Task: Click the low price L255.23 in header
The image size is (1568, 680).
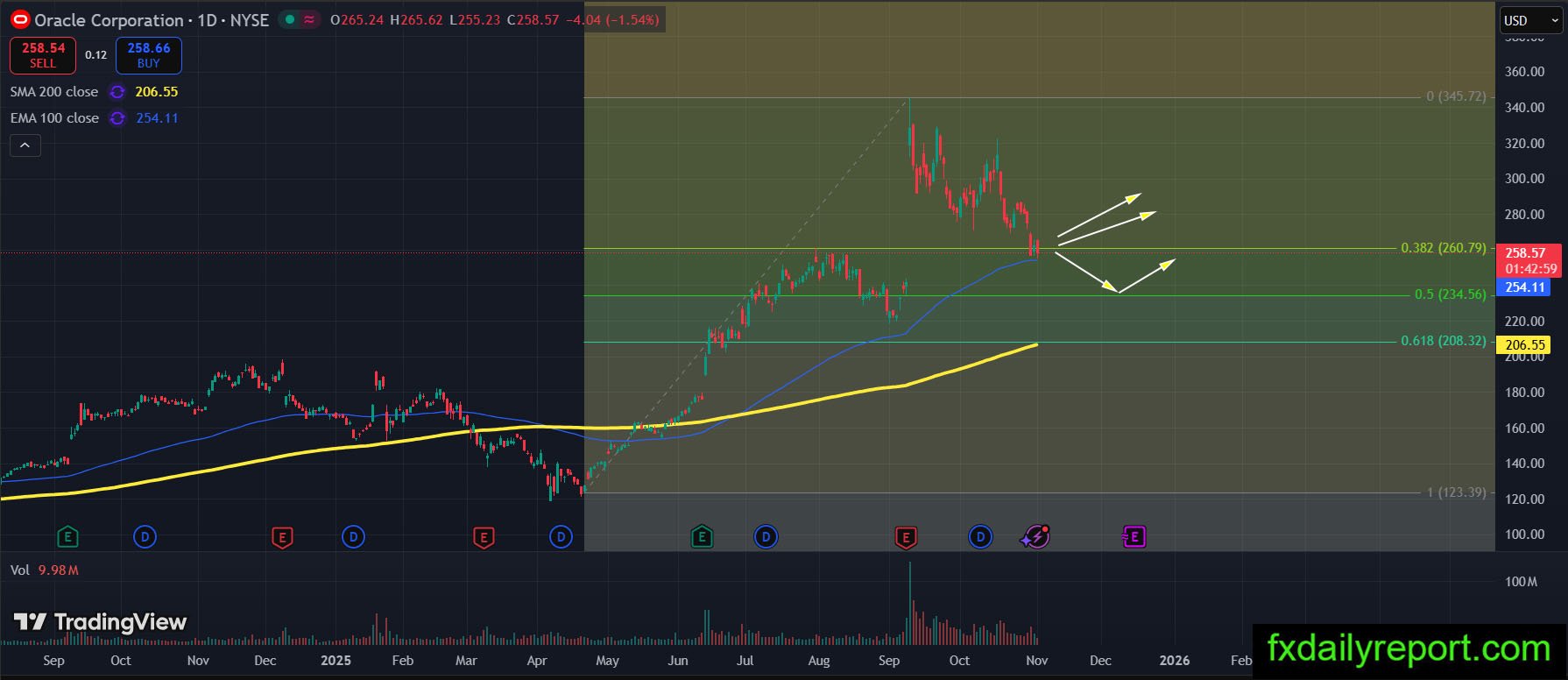Action: coord(475,19)
